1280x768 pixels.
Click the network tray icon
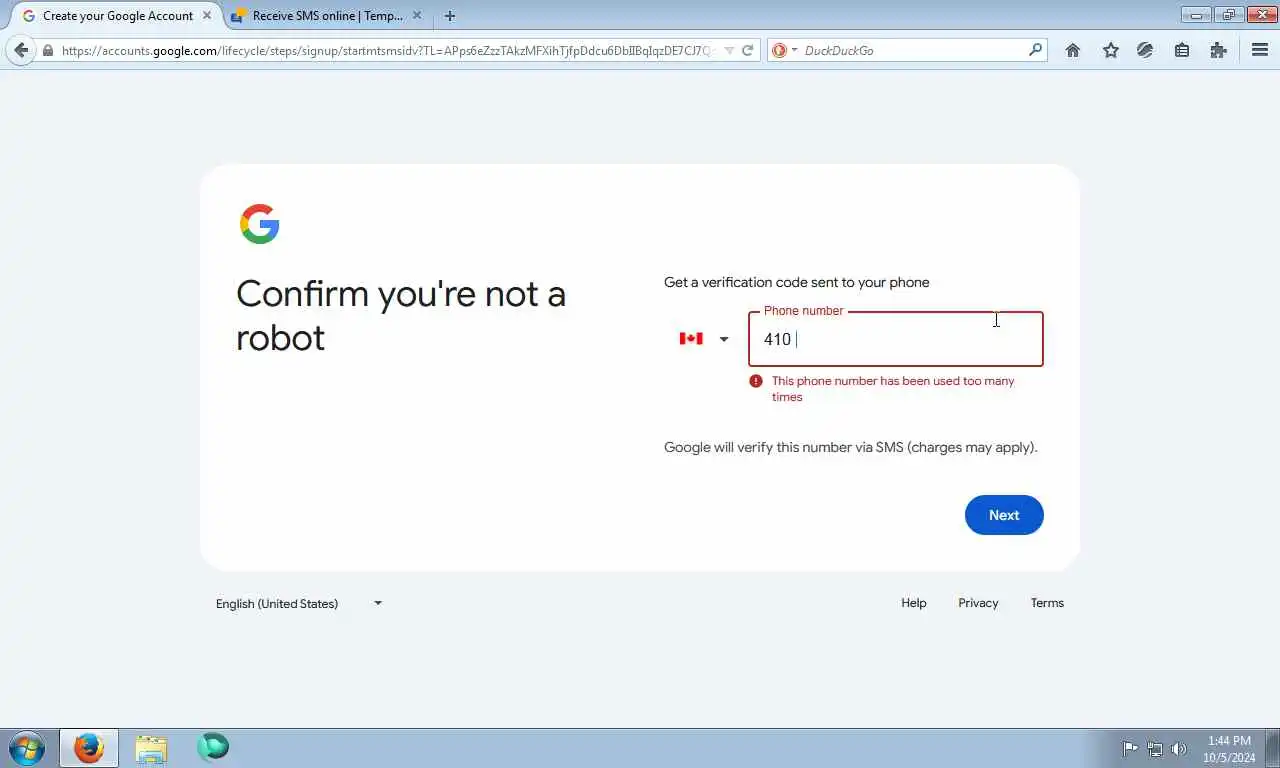pos(1155,748)
